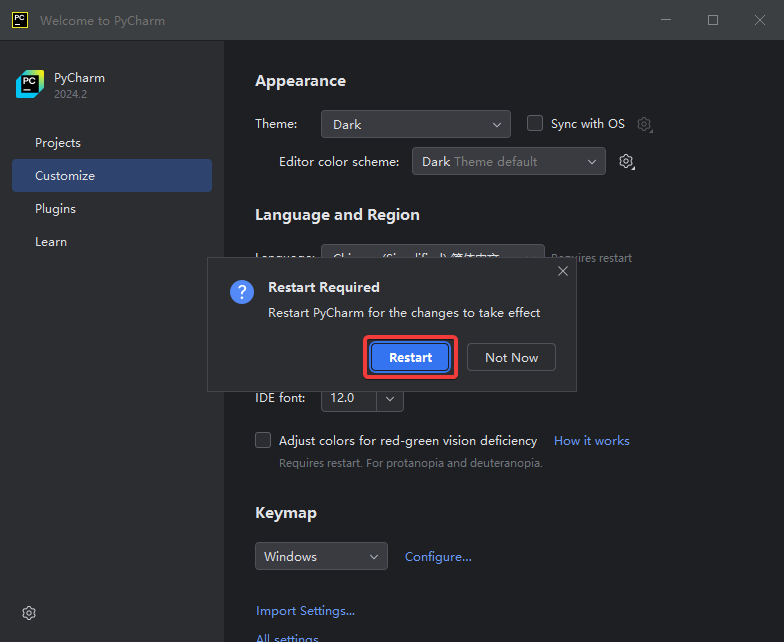
Task: Open the How it works link
Action: [x=591, y=441]
